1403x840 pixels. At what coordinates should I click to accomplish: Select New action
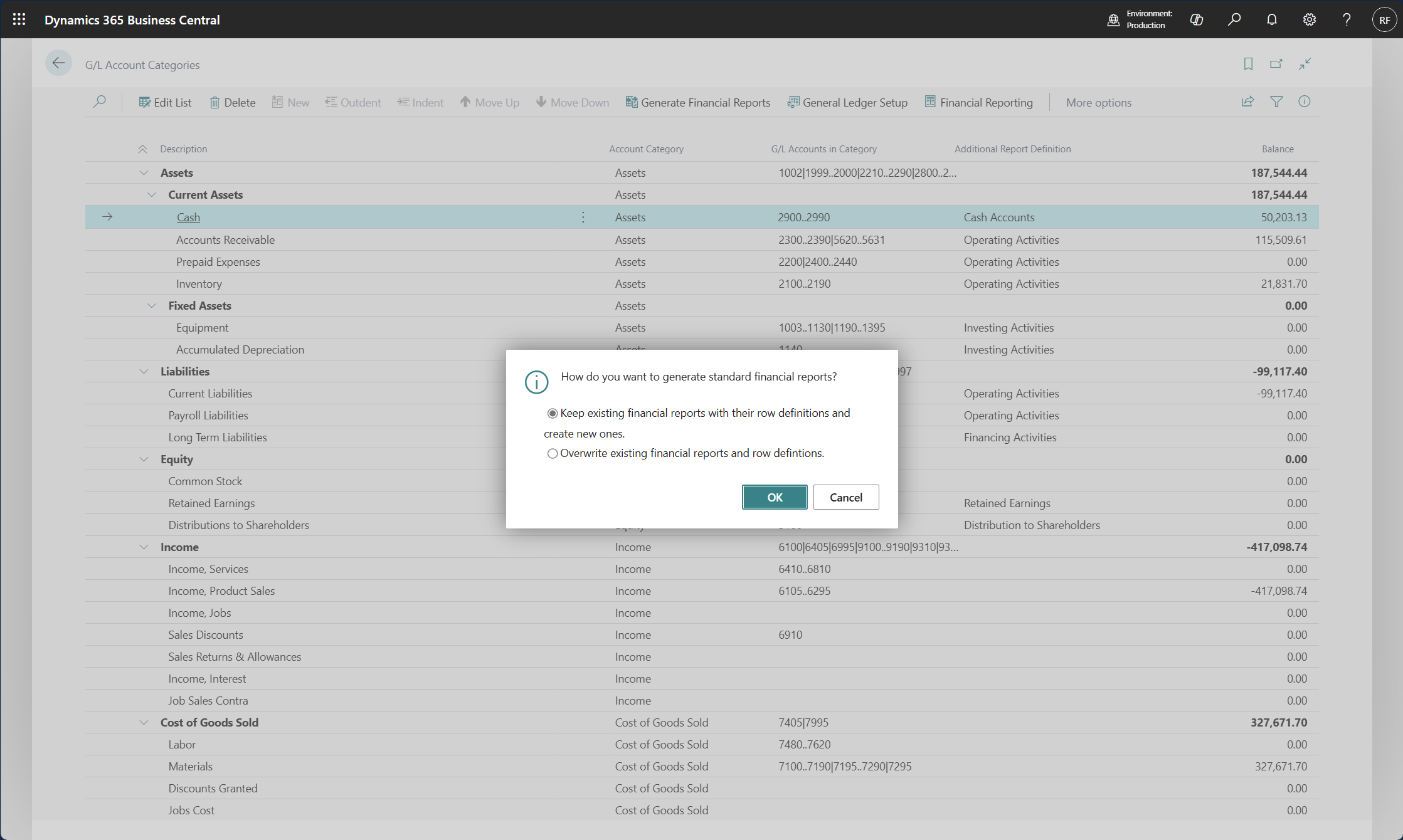pos(290,102)
